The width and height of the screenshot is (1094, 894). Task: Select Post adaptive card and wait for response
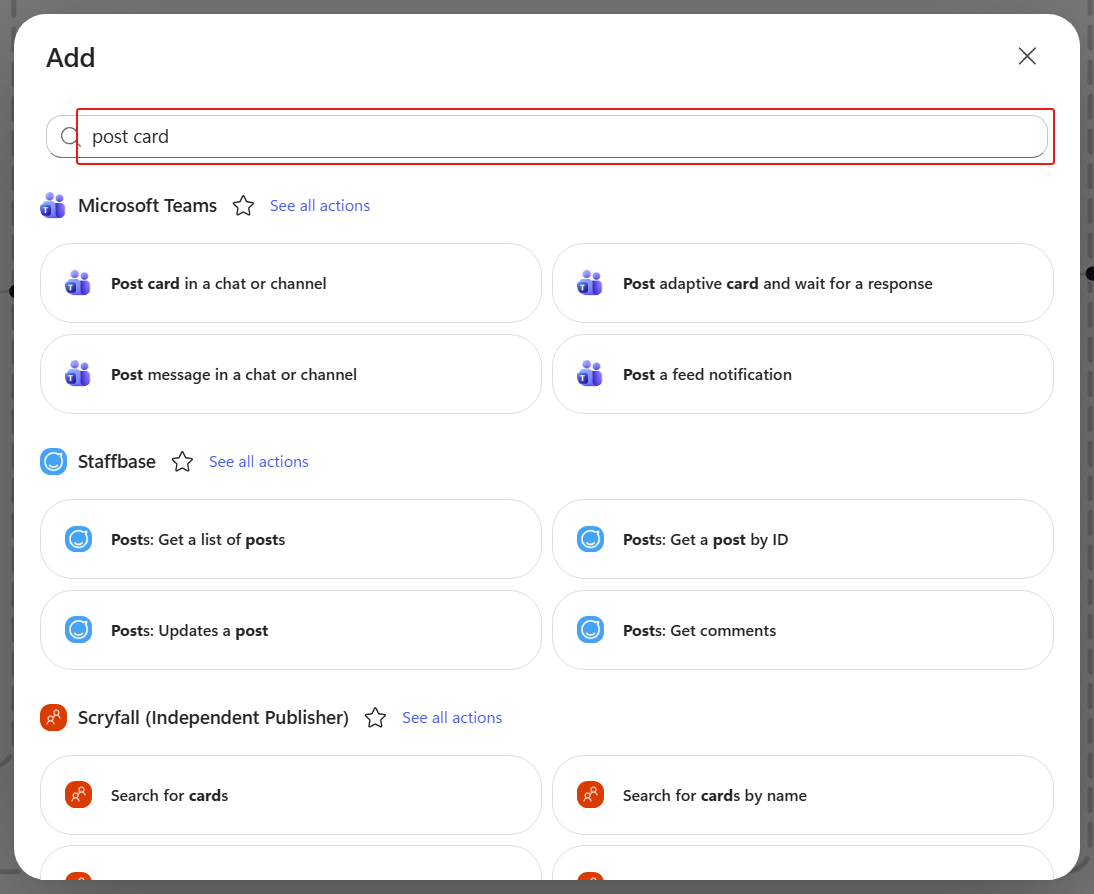pos(803,283)
